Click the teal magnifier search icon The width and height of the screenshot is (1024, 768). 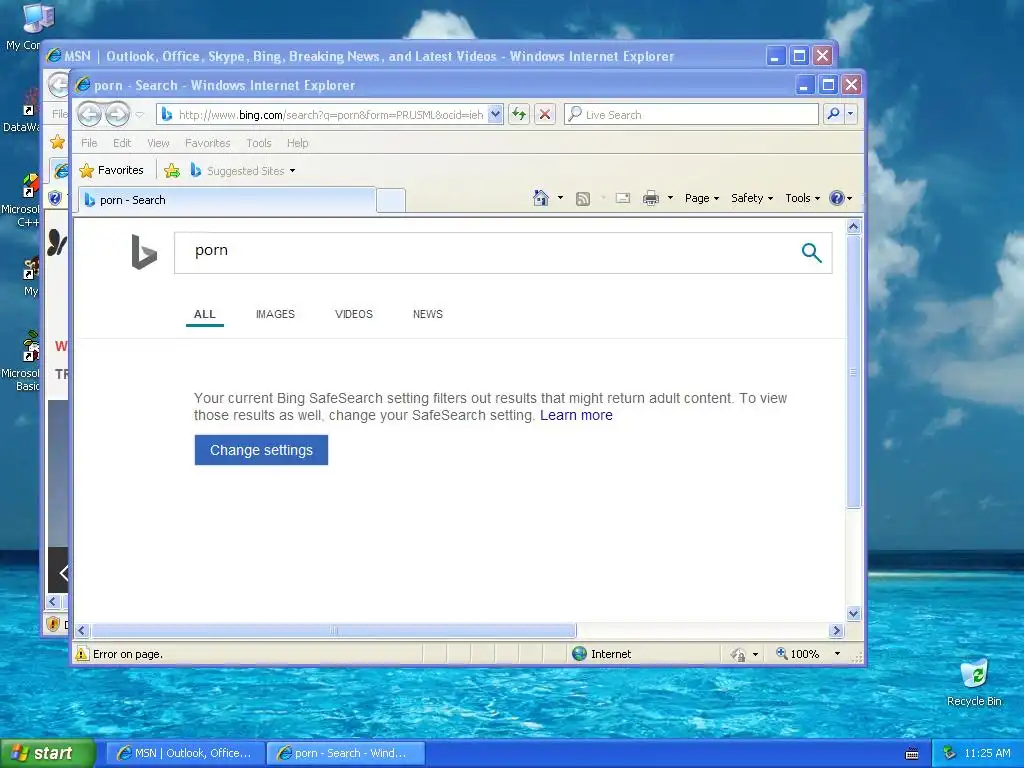click(x=811, y=253)
